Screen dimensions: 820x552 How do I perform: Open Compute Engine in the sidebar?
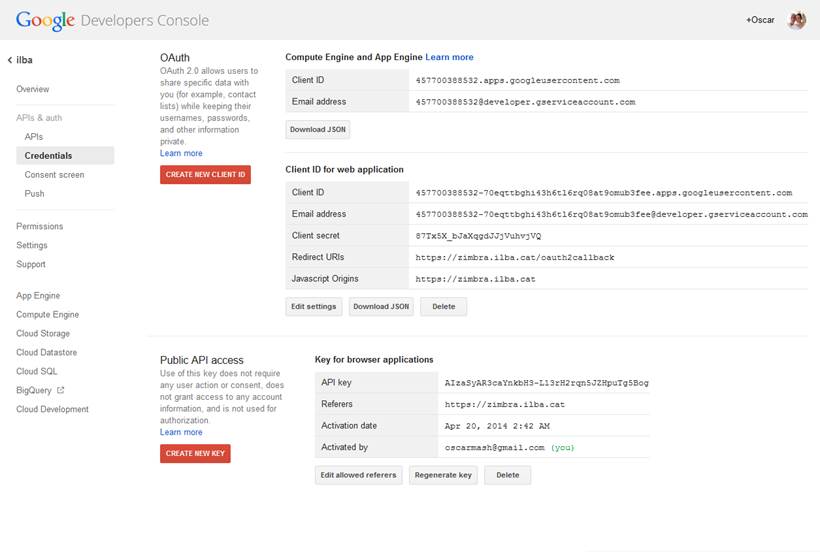coord(47,314)
